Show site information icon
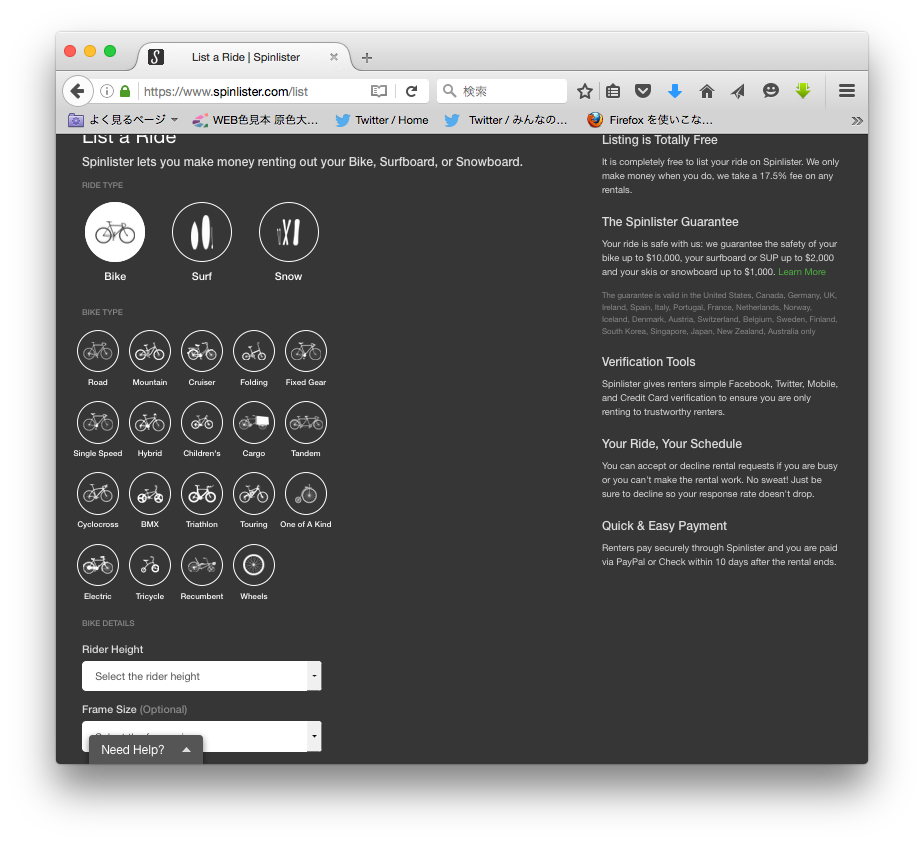 (x=107, y=91)
